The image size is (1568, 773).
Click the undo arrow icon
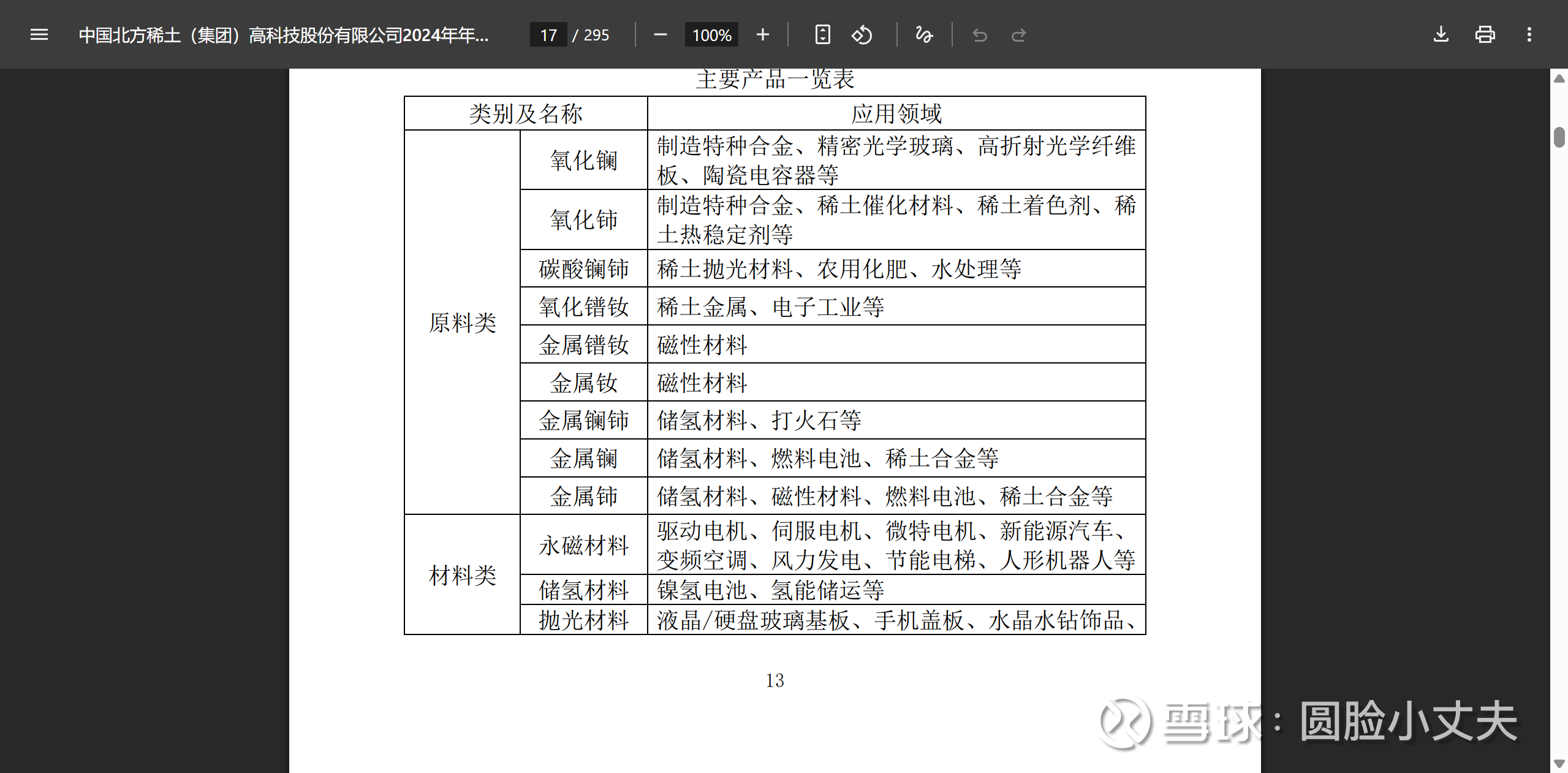pyautogui.click(x=980, y=35)
